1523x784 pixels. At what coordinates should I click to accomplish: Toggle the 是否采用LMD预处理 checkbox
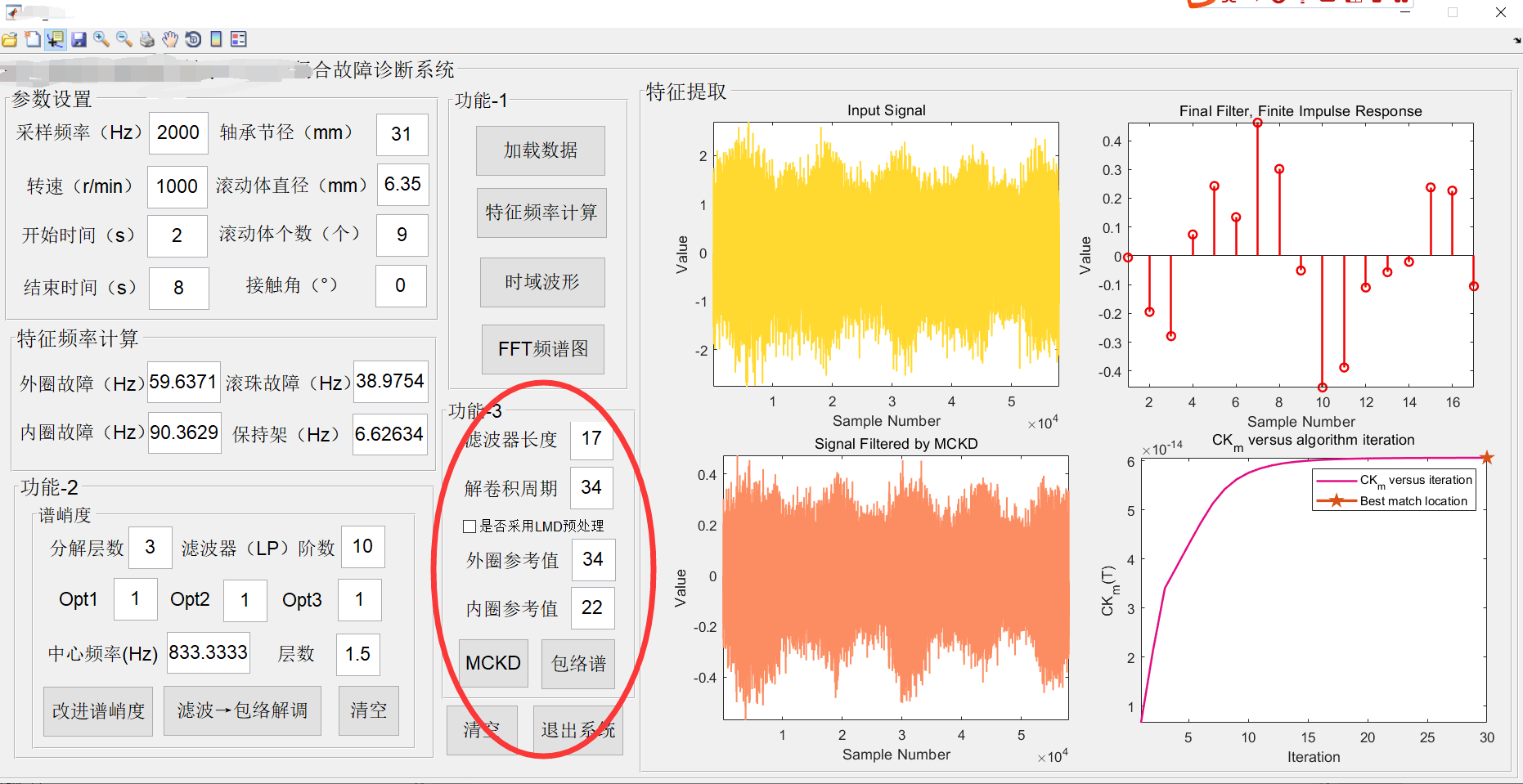(469, 526)
